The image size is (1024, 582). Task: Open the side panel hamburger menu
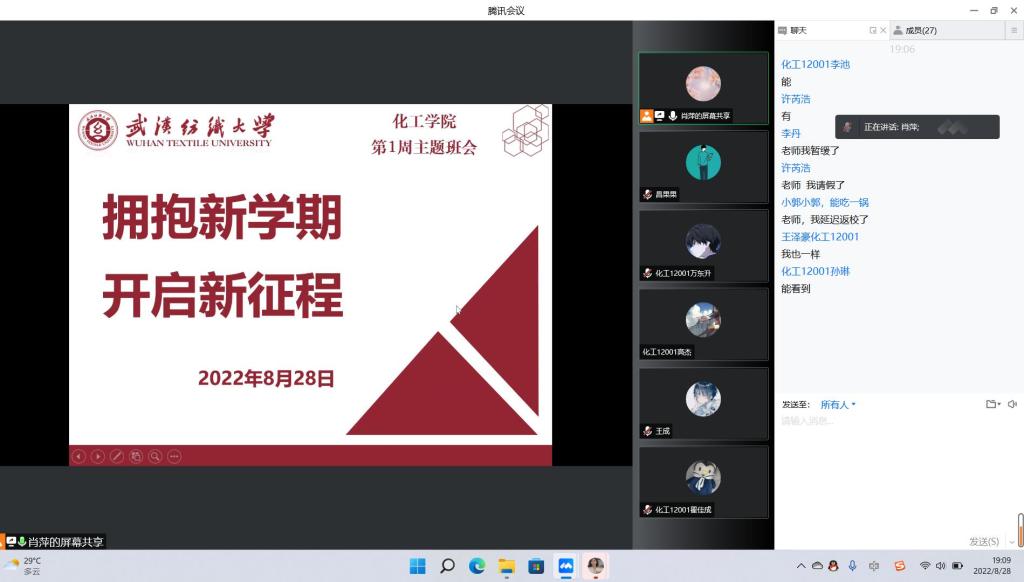point(1012,30)
